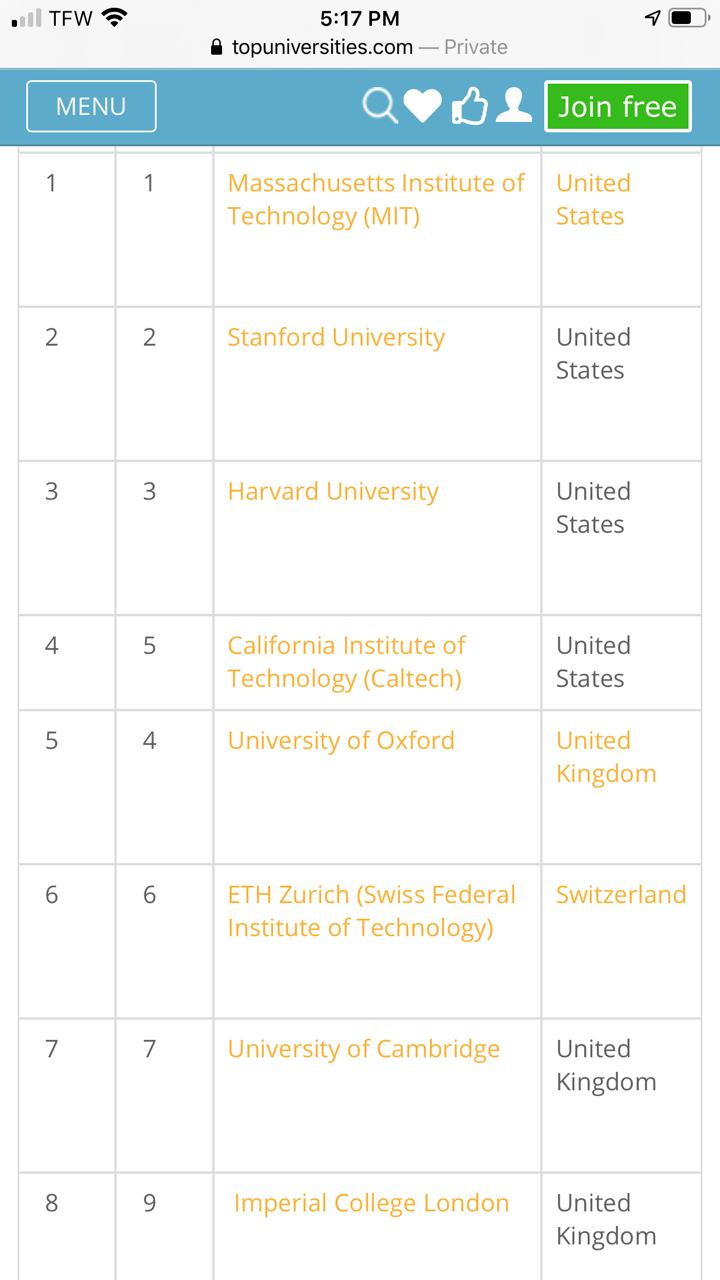This screenshot has height=1280, width=720.
Task: Open the ETH Zurich link
Action: coord(372,911)
